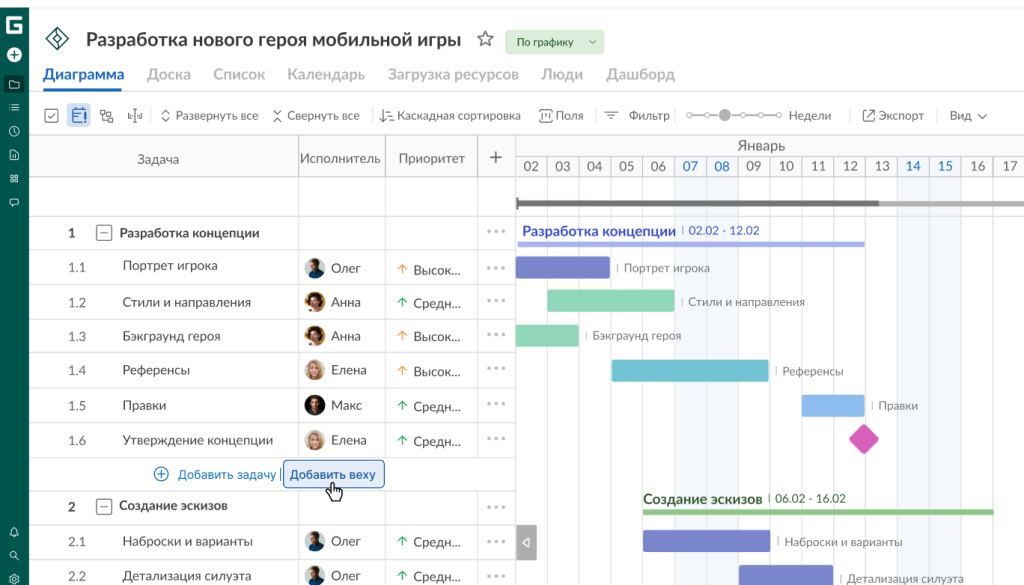Viewport: 1024px width, 585px height.
Task: Open the По графику status dropdown
Action: point(554,42)
